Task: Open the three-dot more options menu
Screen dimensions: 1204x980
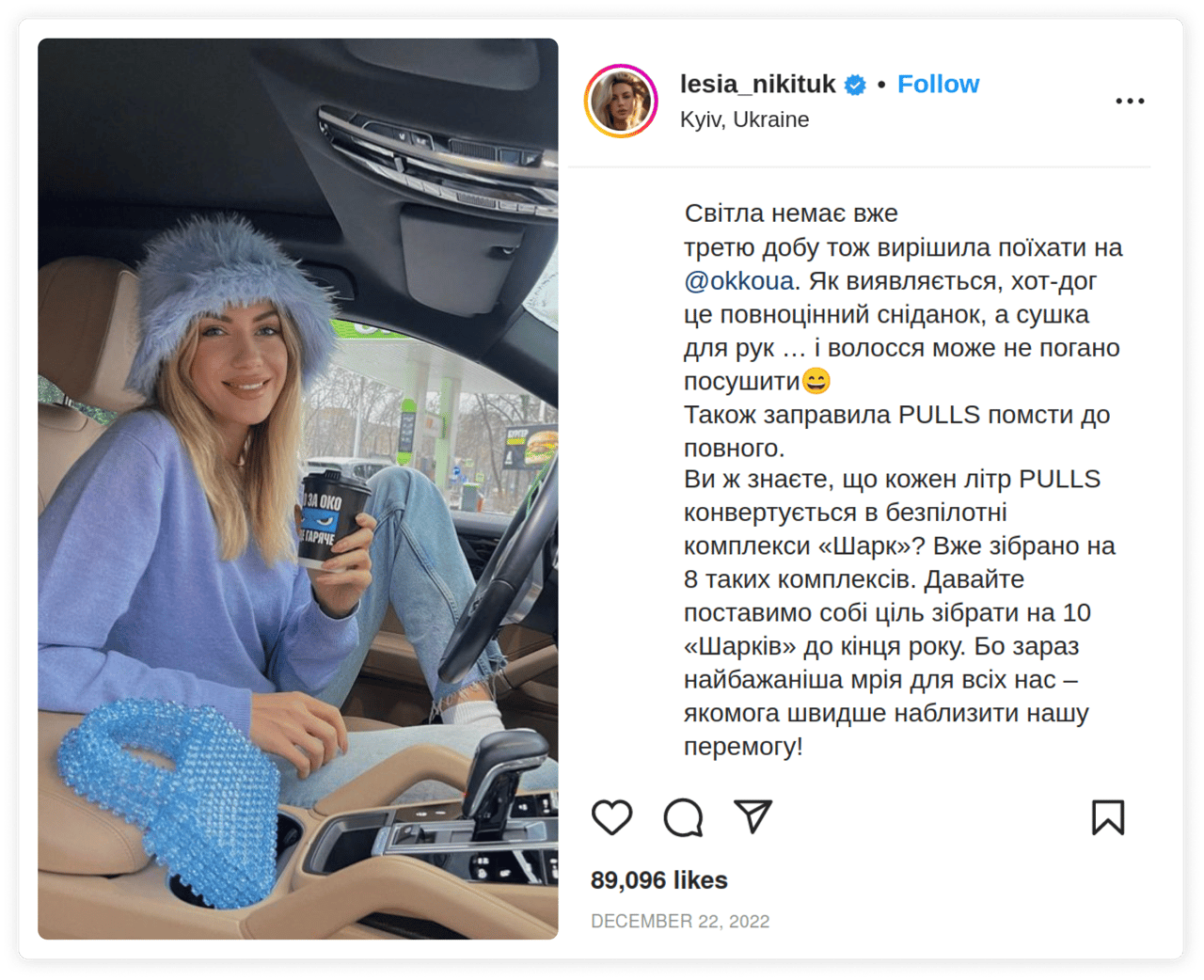Action: 1130,101
